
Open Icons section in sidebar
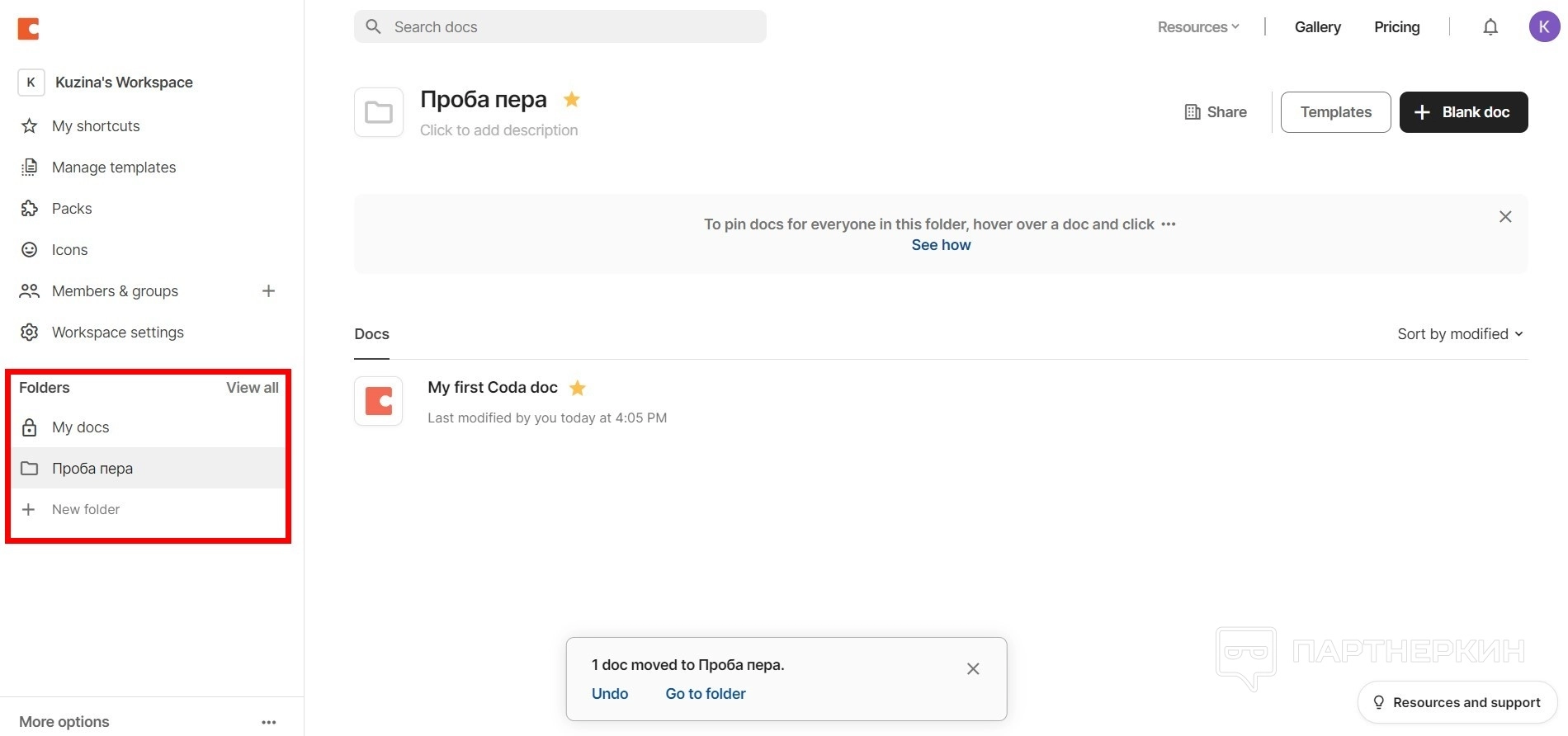click(x=69, y=250)
